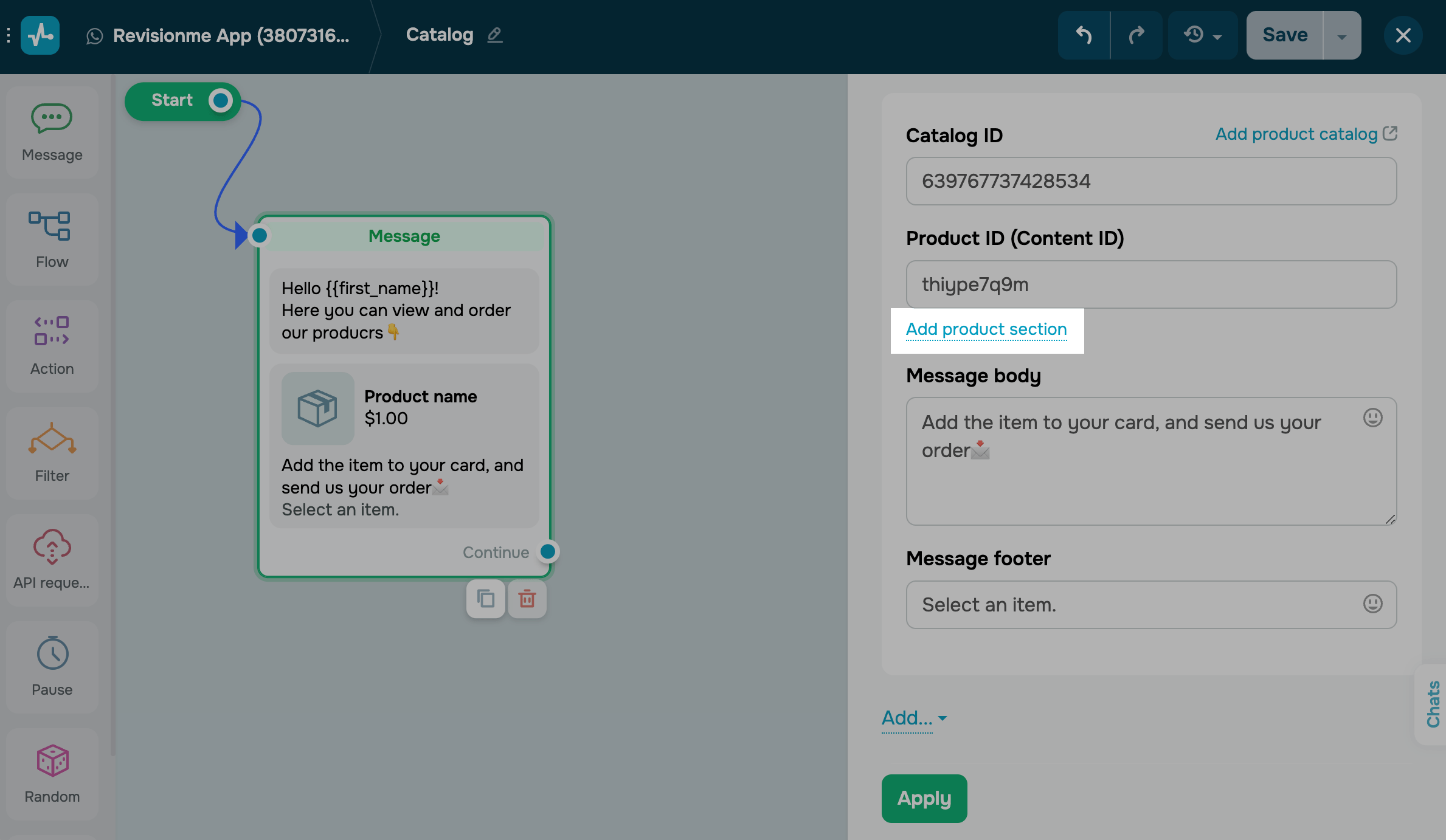This screenshot has width=1446, height=840.
Task: Click the Add product section link
Action: coord(986,329)
